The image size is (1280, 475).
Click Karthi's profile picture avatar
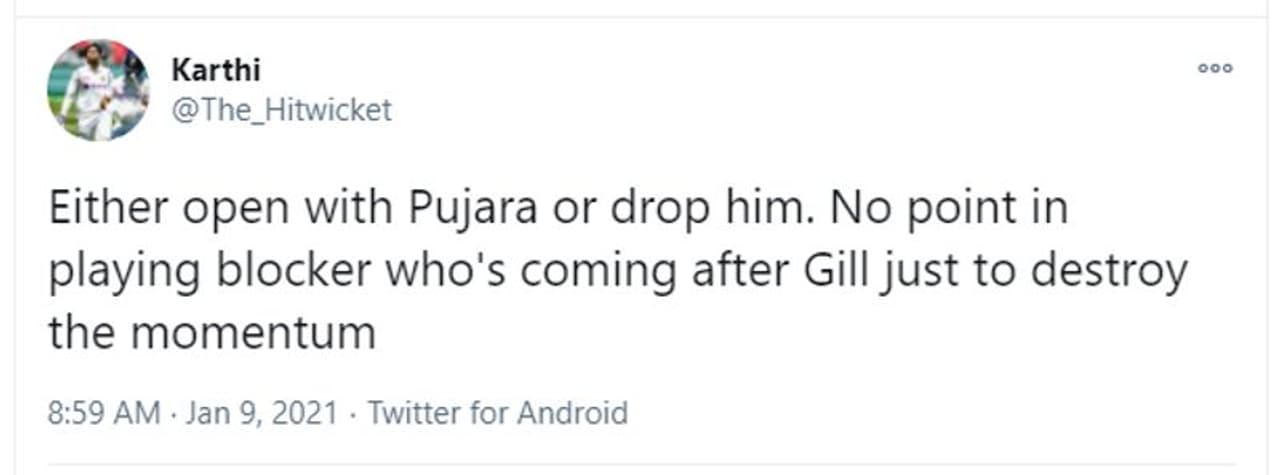98,90
